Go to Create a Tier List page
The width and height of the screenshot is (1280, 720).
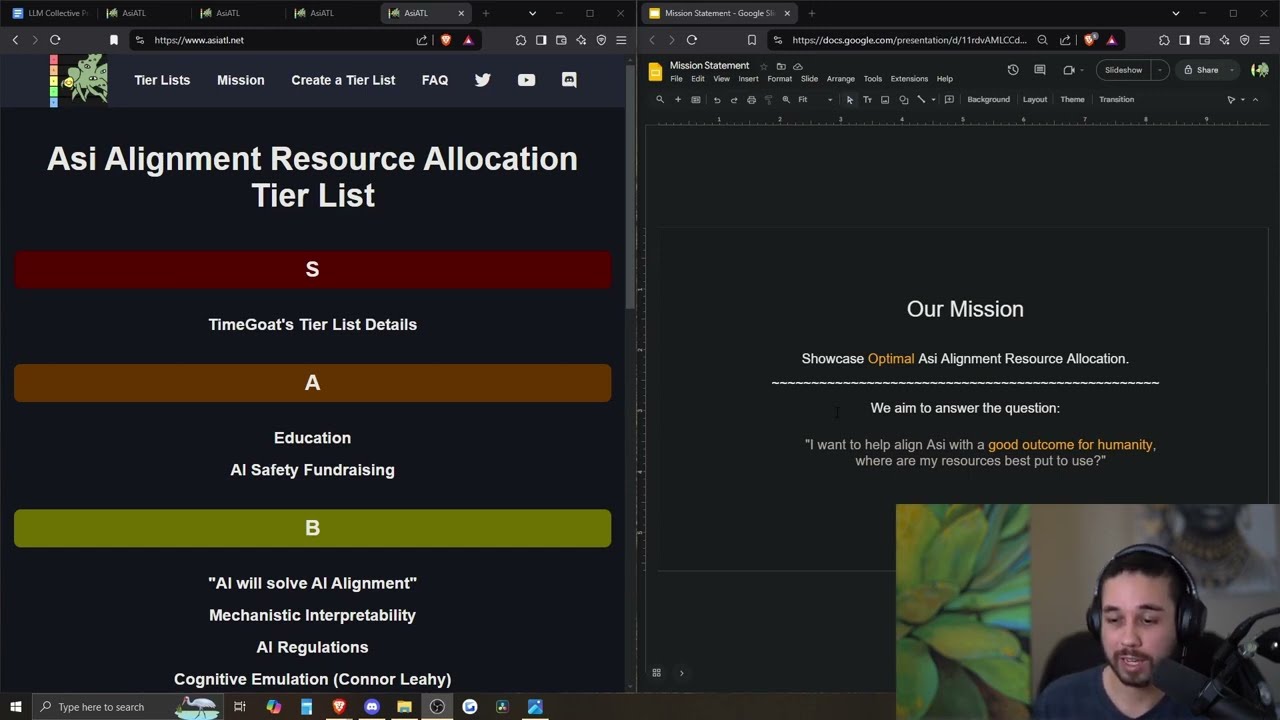click(343, 80)
